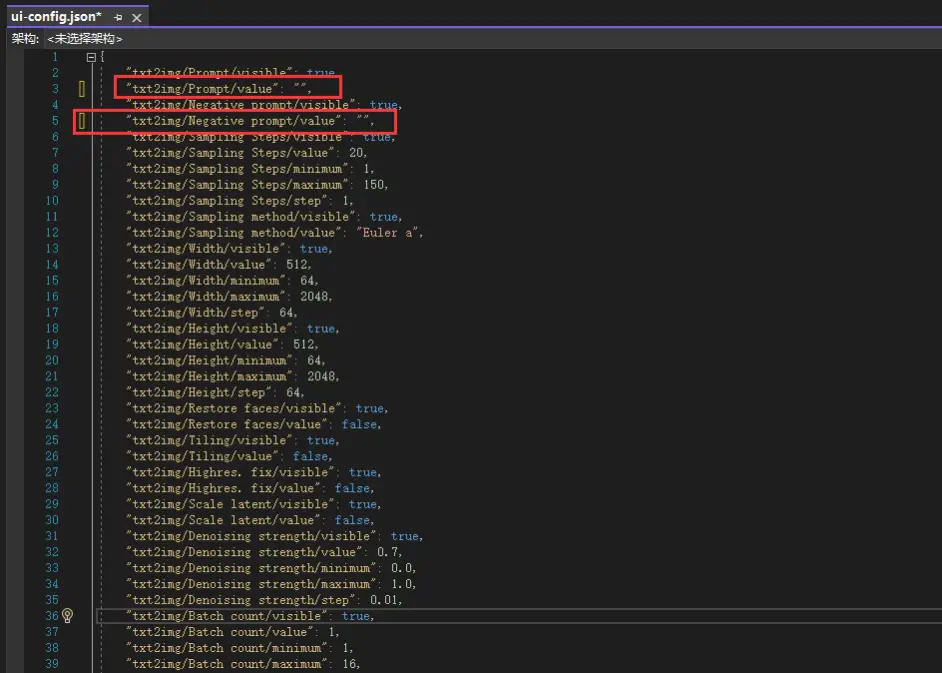Click the value 150 on line 9

coord(374,184)
